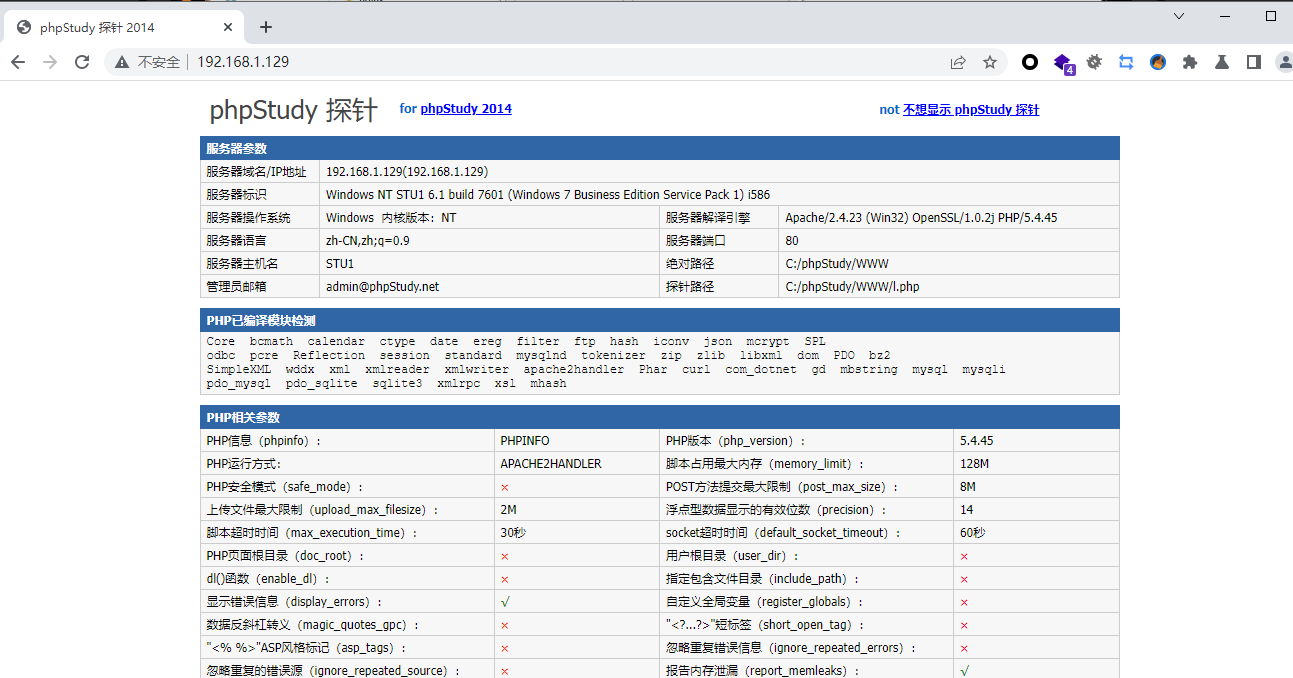Open the tab search chevron
The height and width of the screenshot is (678, 1293).
(x=1179, y=16)
